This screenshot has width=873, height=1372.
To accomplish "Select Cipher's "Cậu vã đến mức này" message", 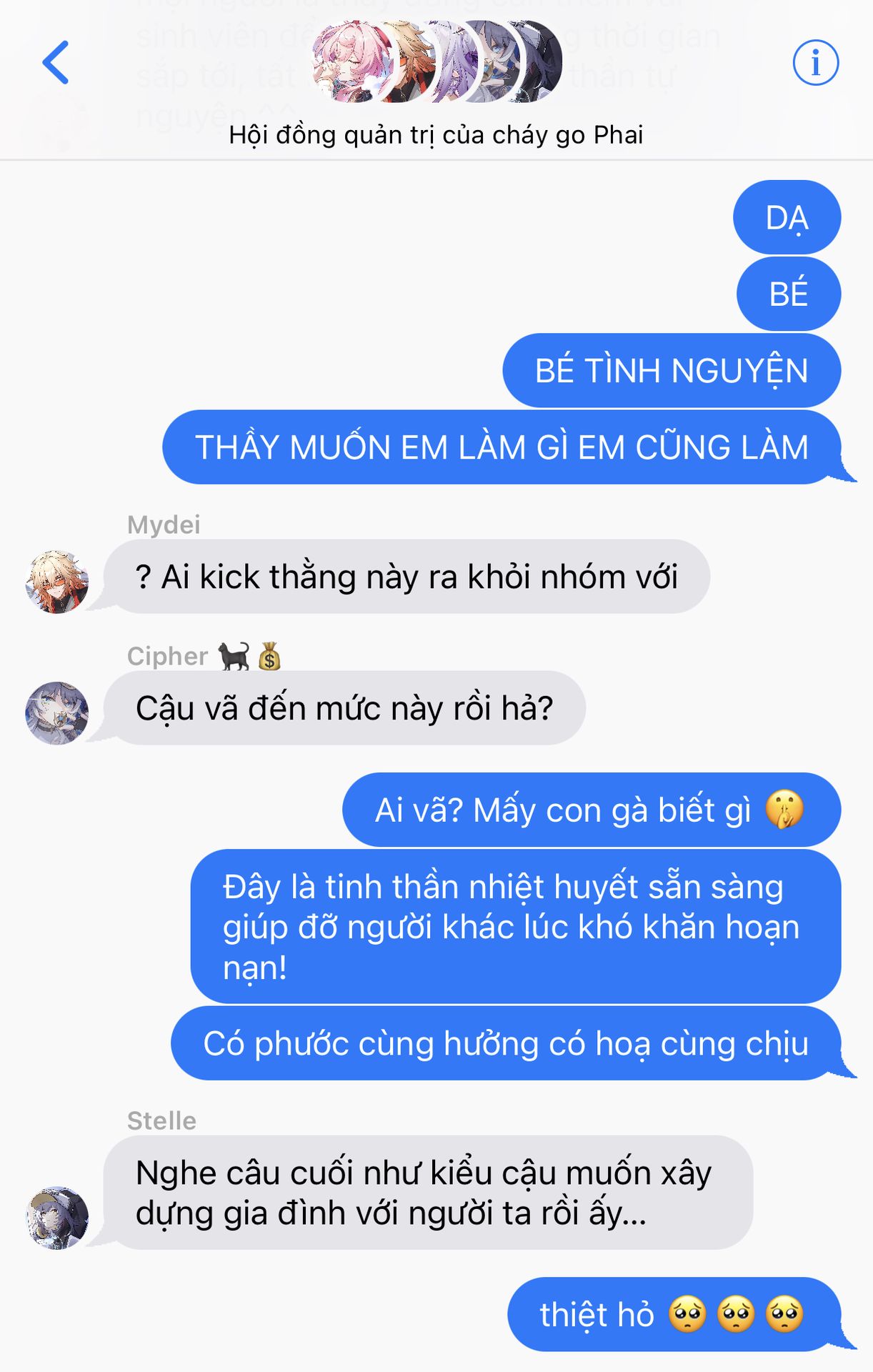I will 344,708.
